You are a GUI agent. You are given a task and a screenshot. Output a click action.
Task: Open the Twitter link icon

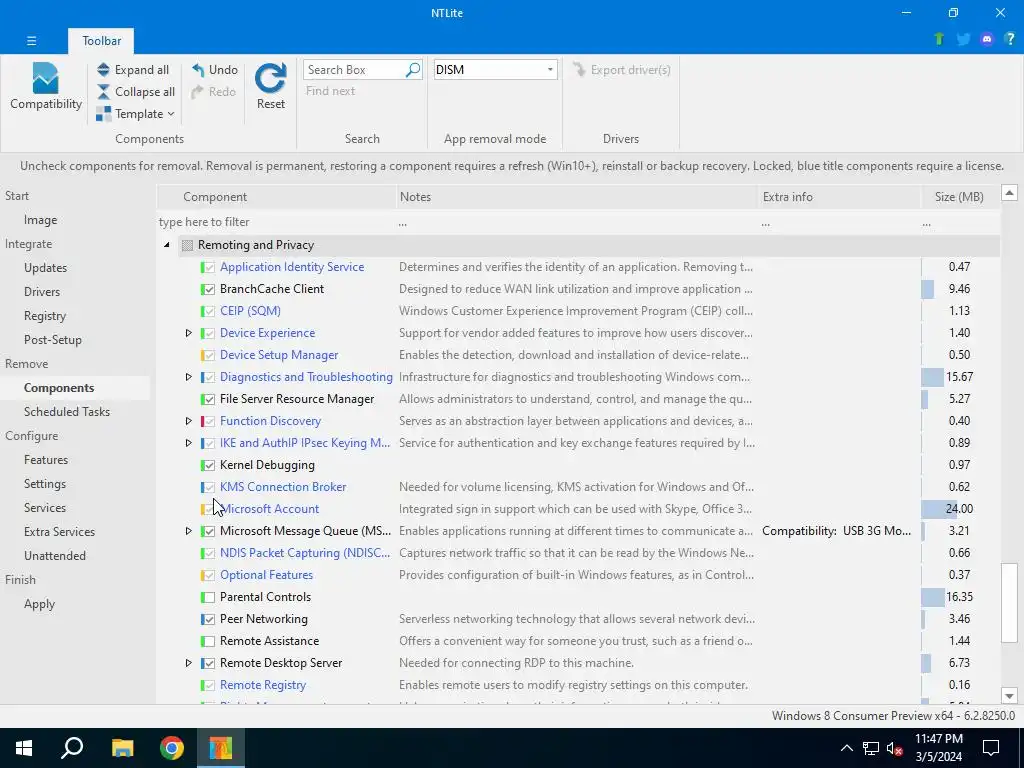[x=963, y=39]
